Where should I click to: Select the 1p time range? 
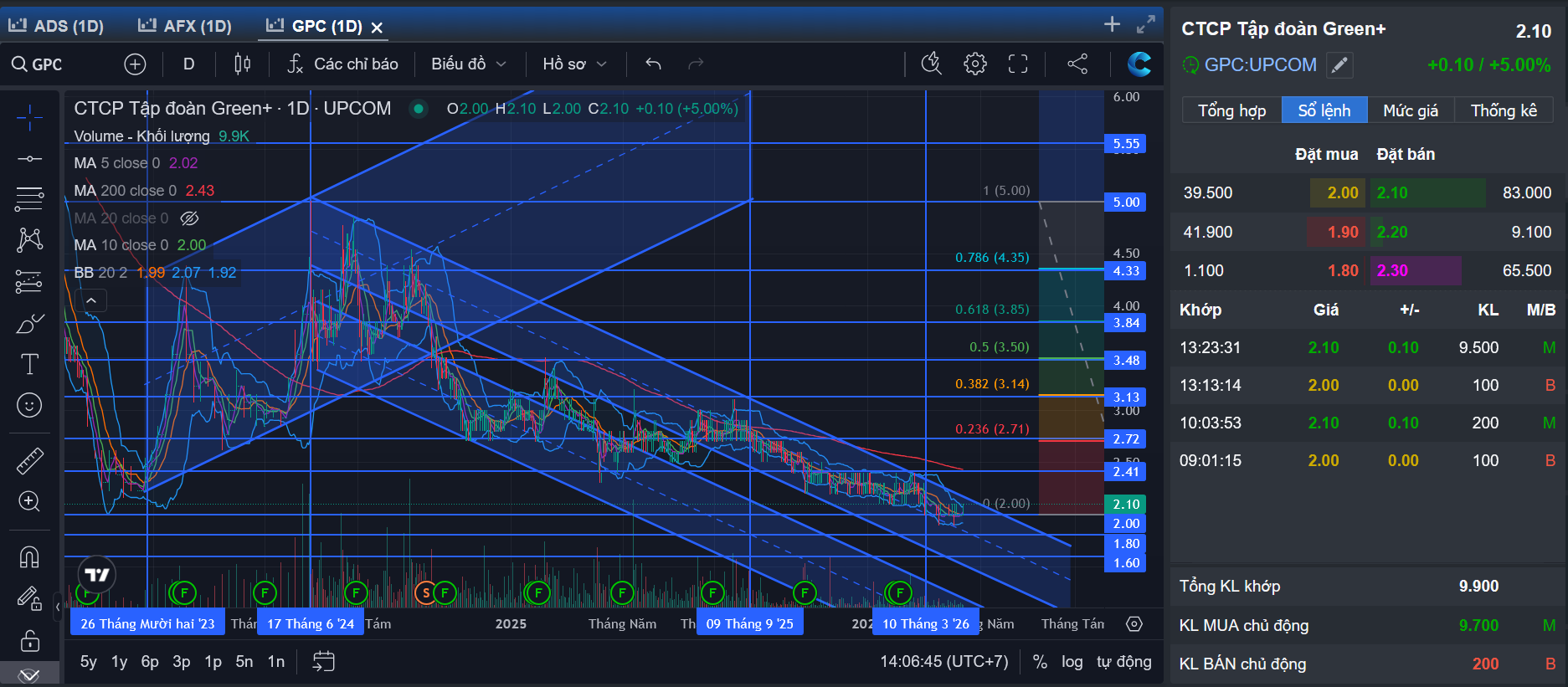pyautogui.click(x=213, y=662)
